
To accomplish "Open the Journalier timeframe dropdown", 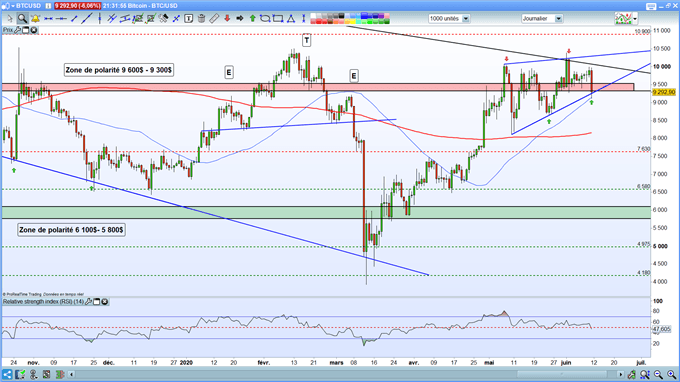I will coord(542,19).
